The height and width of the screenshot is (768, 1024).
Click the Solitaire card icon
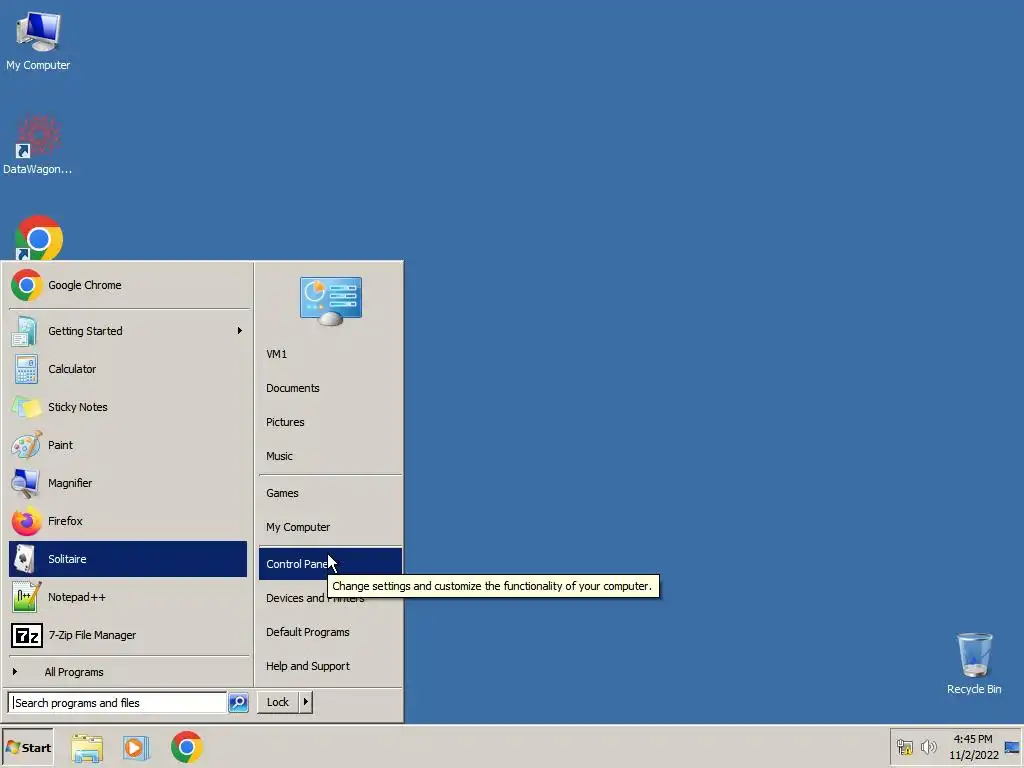pyautogui.click(x=25, y=559)
